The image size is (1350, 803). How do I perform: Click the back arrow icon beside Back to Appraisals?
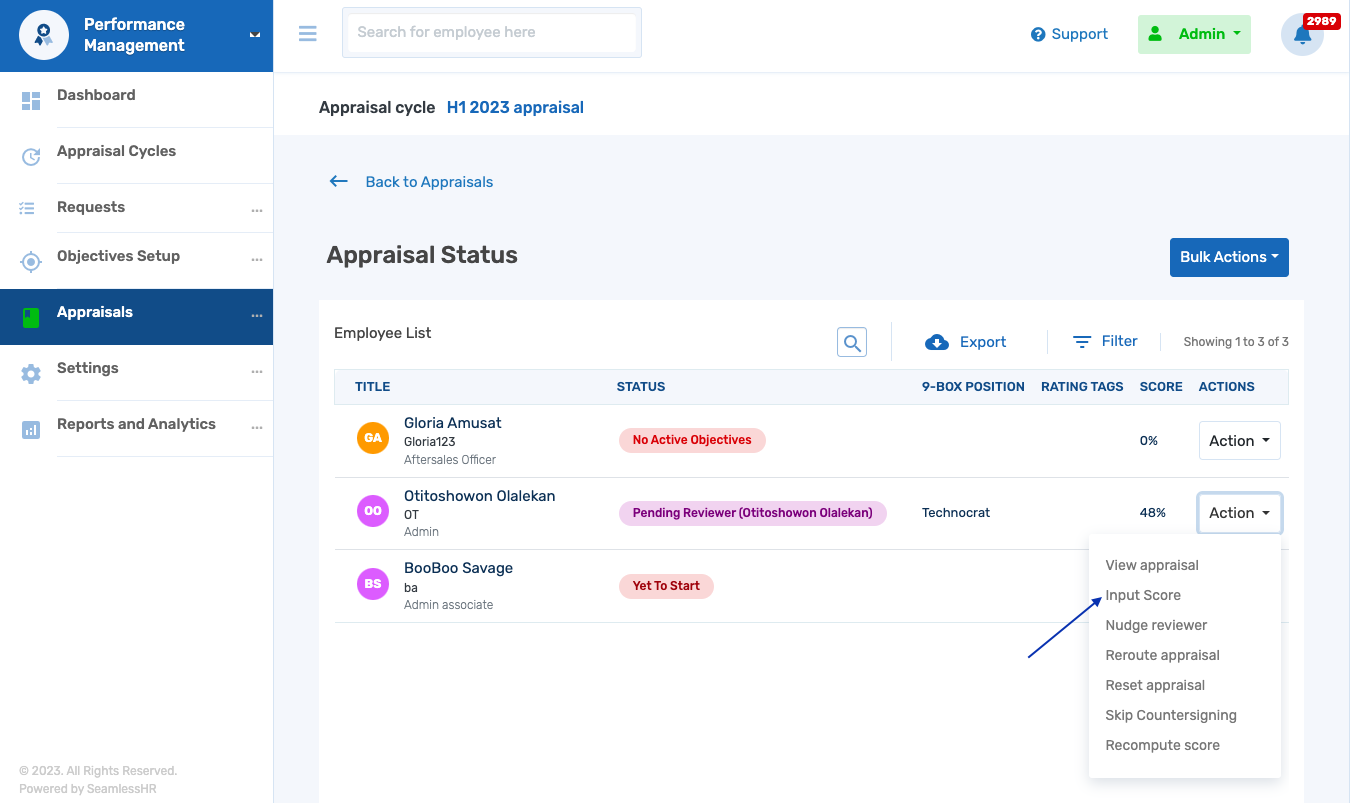point(339,182)
